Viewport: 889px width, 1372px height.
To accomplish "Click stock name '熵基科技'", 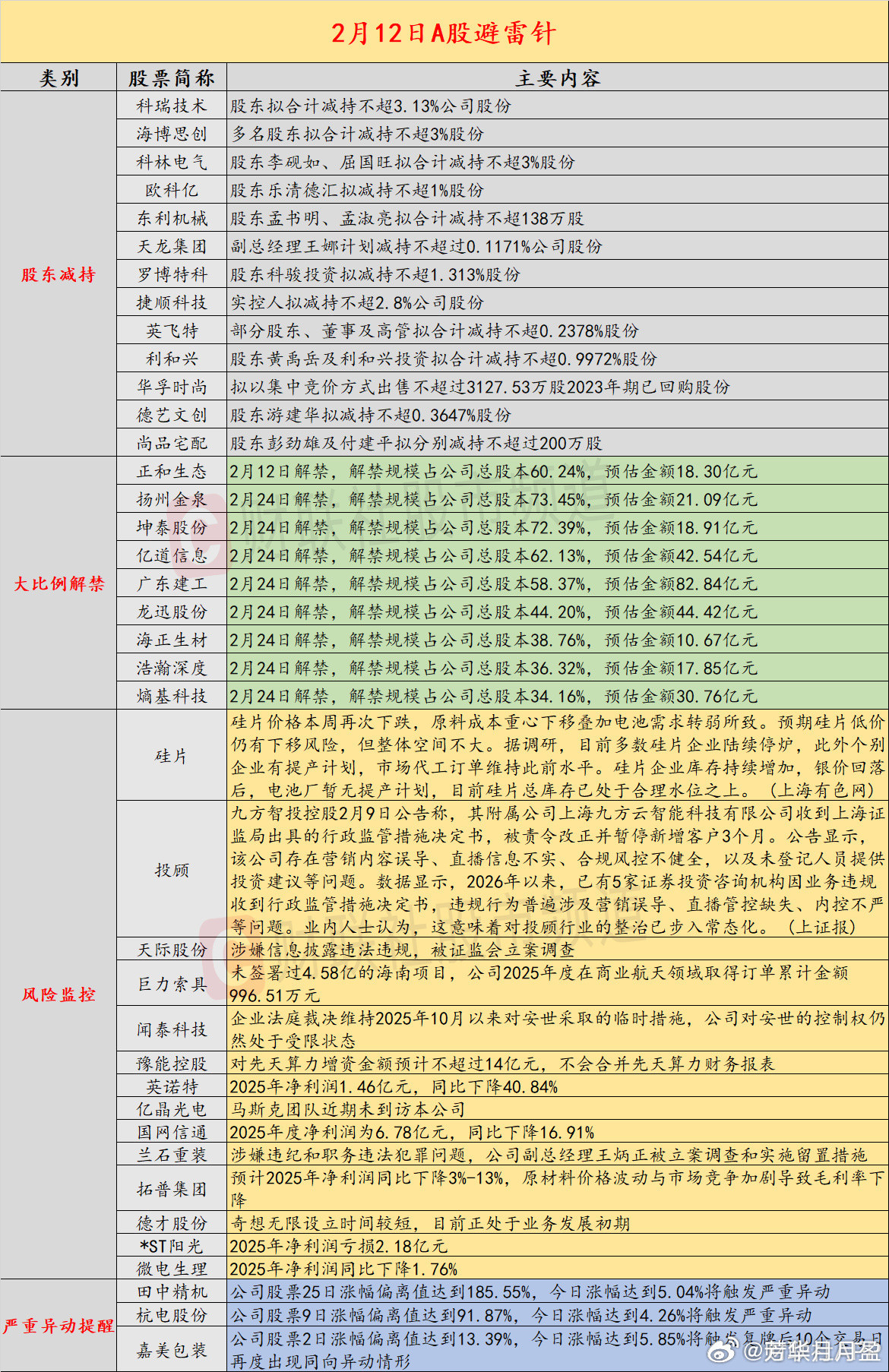I will [172, 696].
